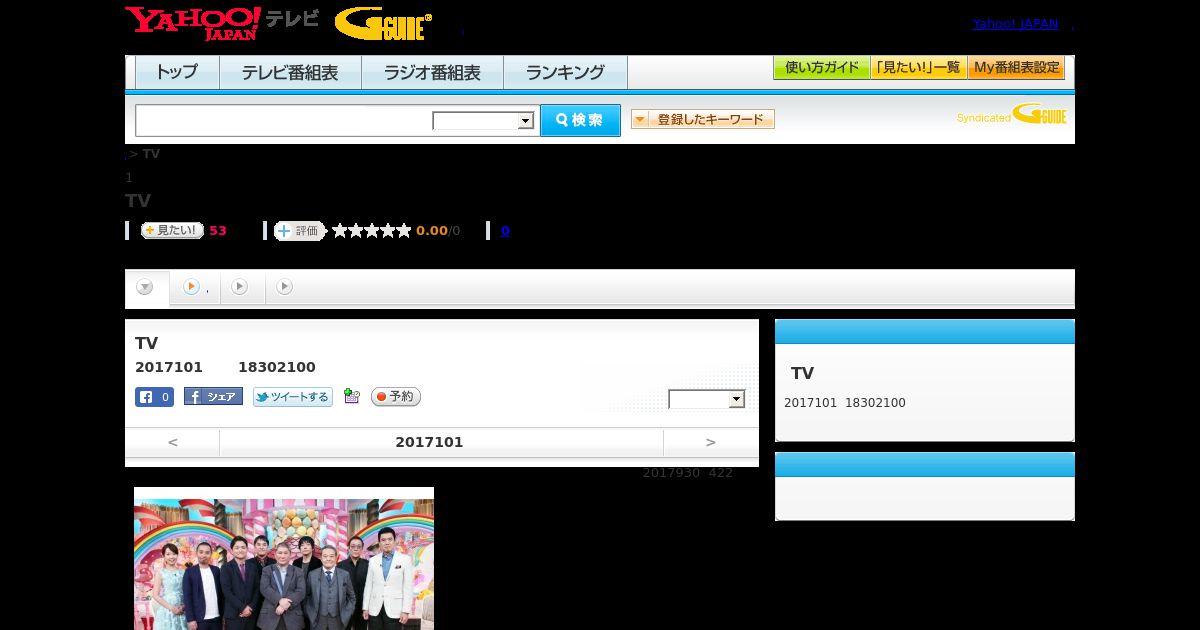Reserve recording with 予約 button
Image resolution: width=1200 pixels, height=630 pixels.
tap(396, 397)
